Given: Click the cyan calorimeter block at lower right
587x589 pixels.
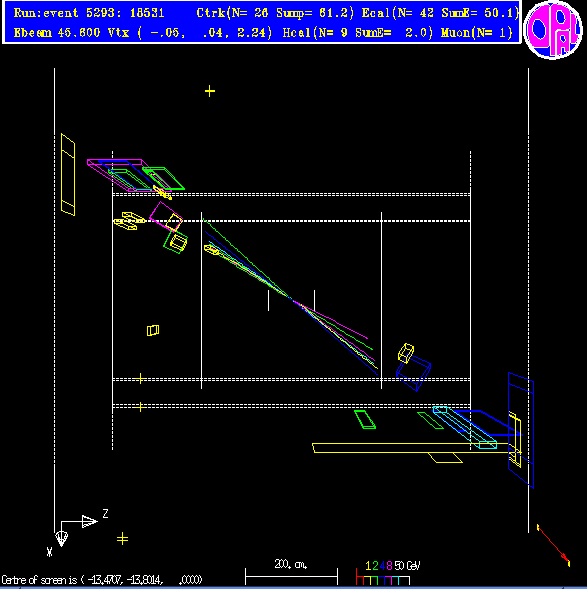Looking at the screenshot, I should pos(465,427).
